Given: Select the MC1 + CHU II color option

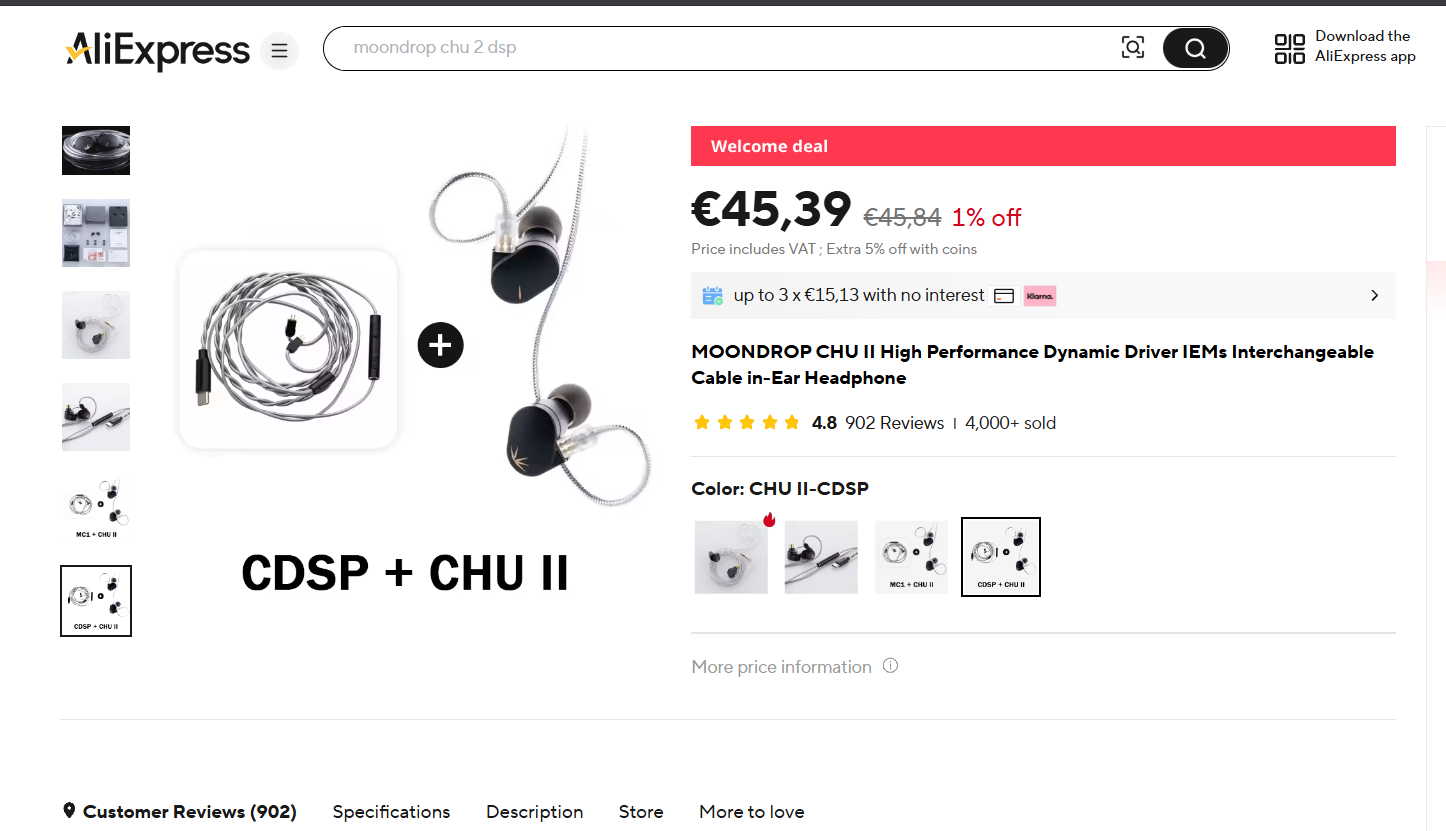Looking at the screenshot, I should coord(911,557).
